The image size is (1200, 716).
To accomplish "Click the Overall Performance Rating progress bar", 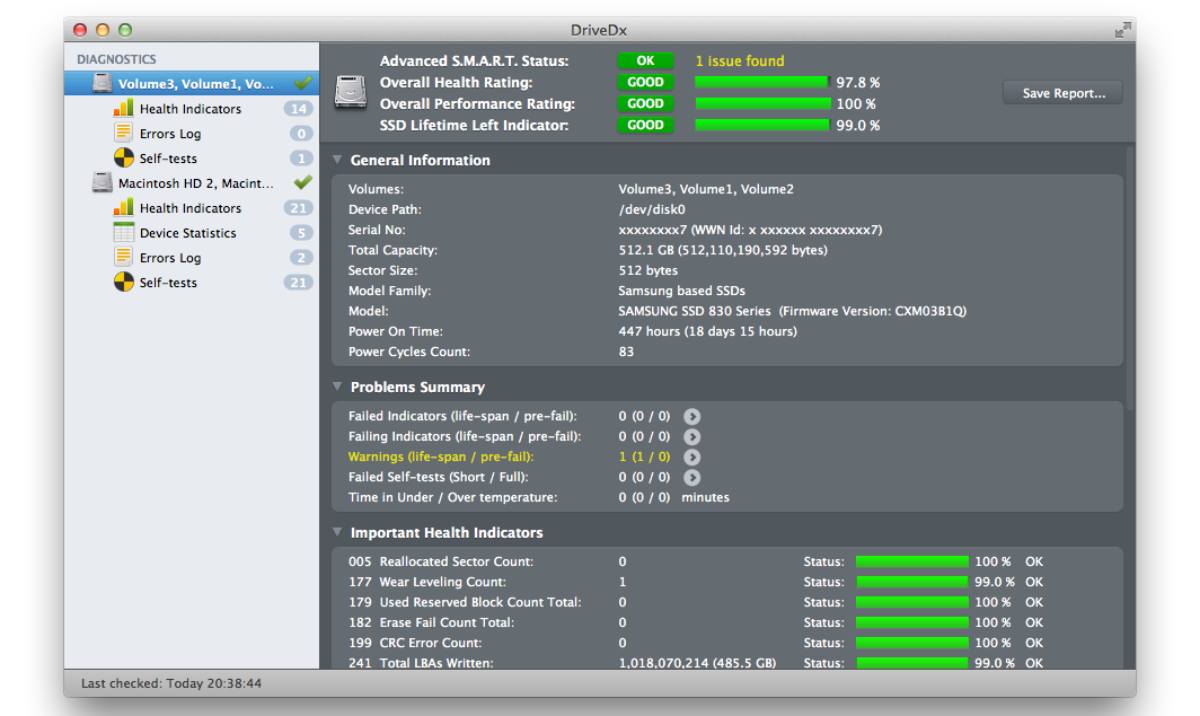I will [x=762, y=104].
